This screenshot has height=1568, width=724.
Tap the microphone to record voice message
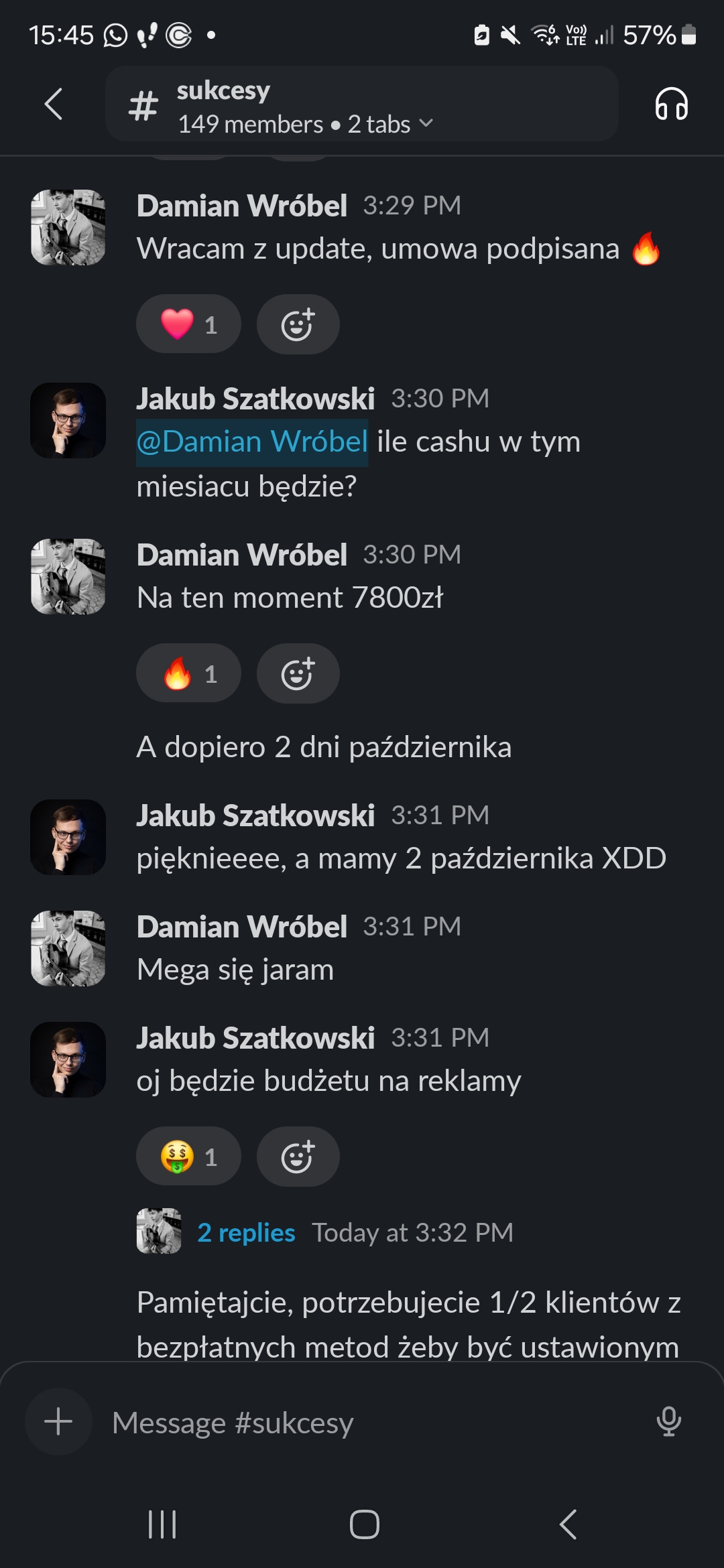pos(668,1421)
